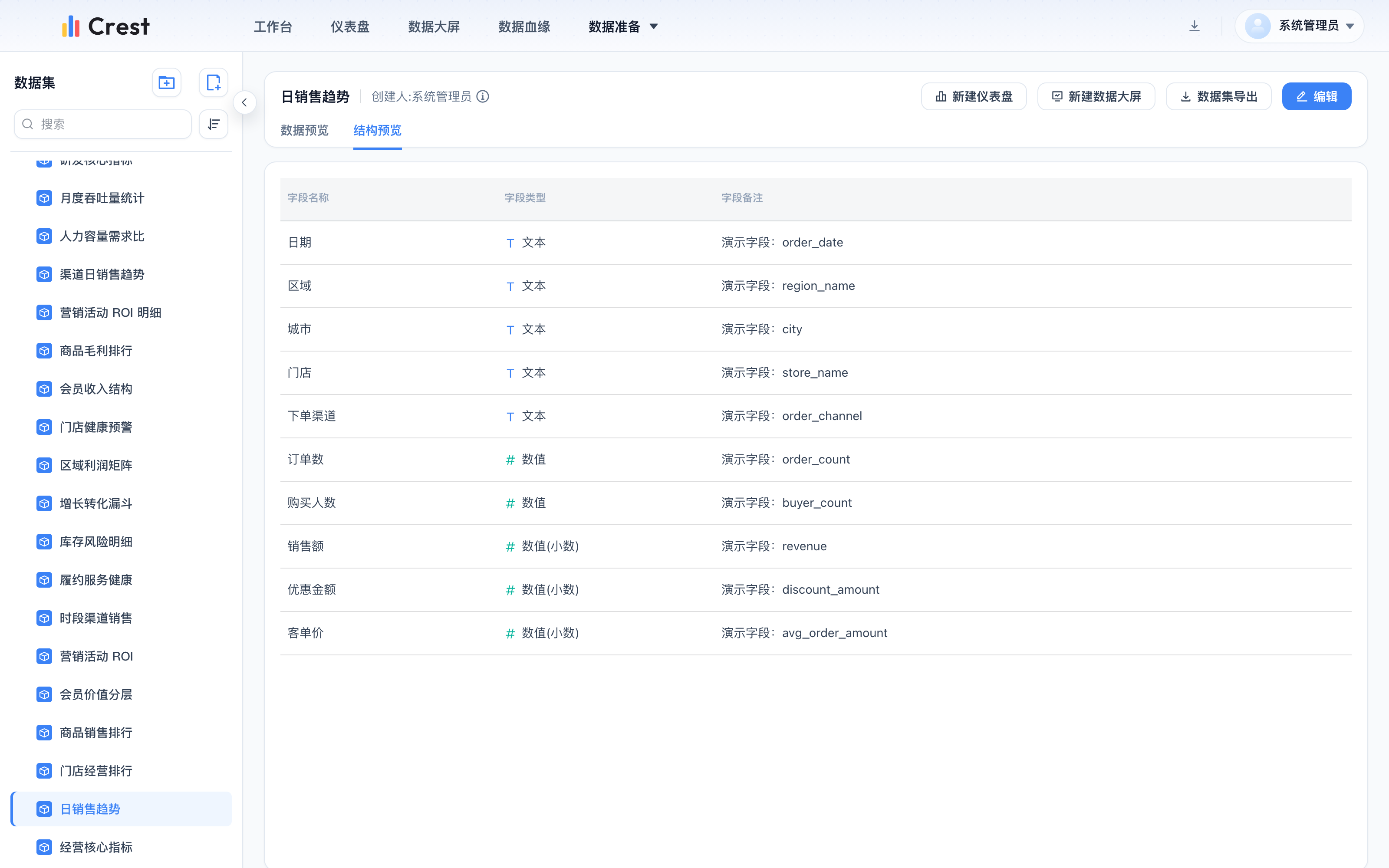Click the cube icon of 商品毛利排行

pyautogui.click(x=44, y=351)
